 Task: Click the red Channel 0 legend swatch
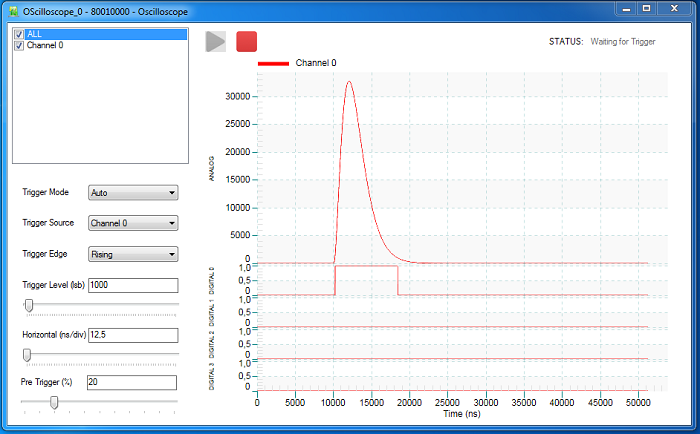[273, 64]
